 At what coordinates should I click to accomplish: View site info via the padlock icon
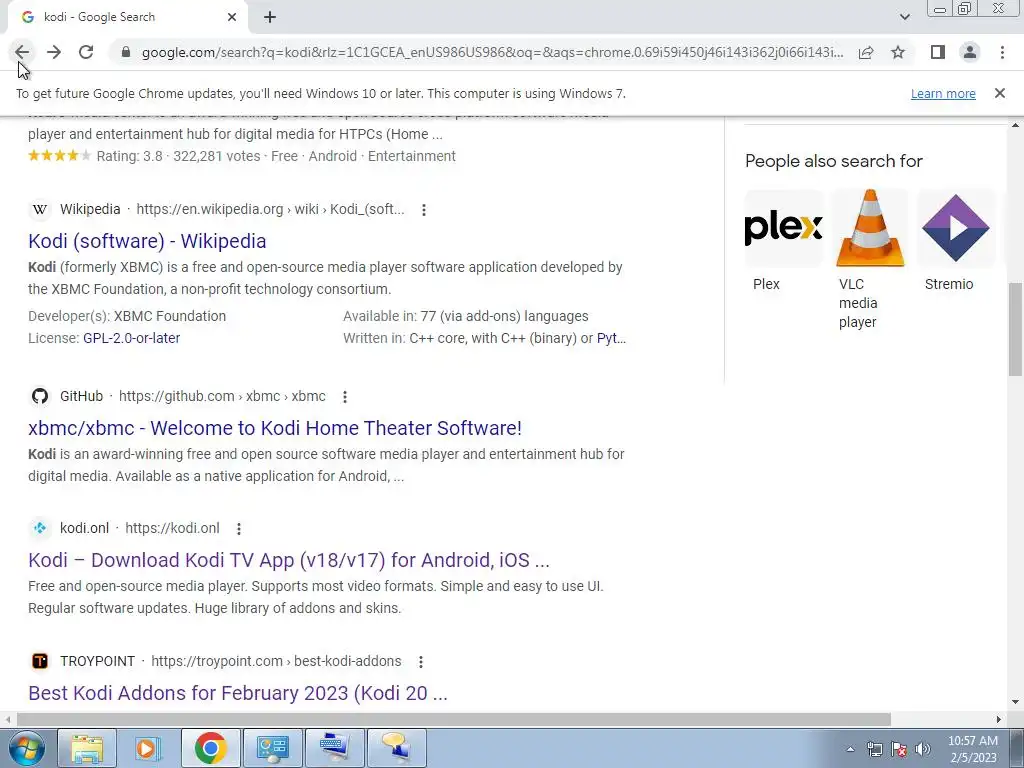[126, 52]
